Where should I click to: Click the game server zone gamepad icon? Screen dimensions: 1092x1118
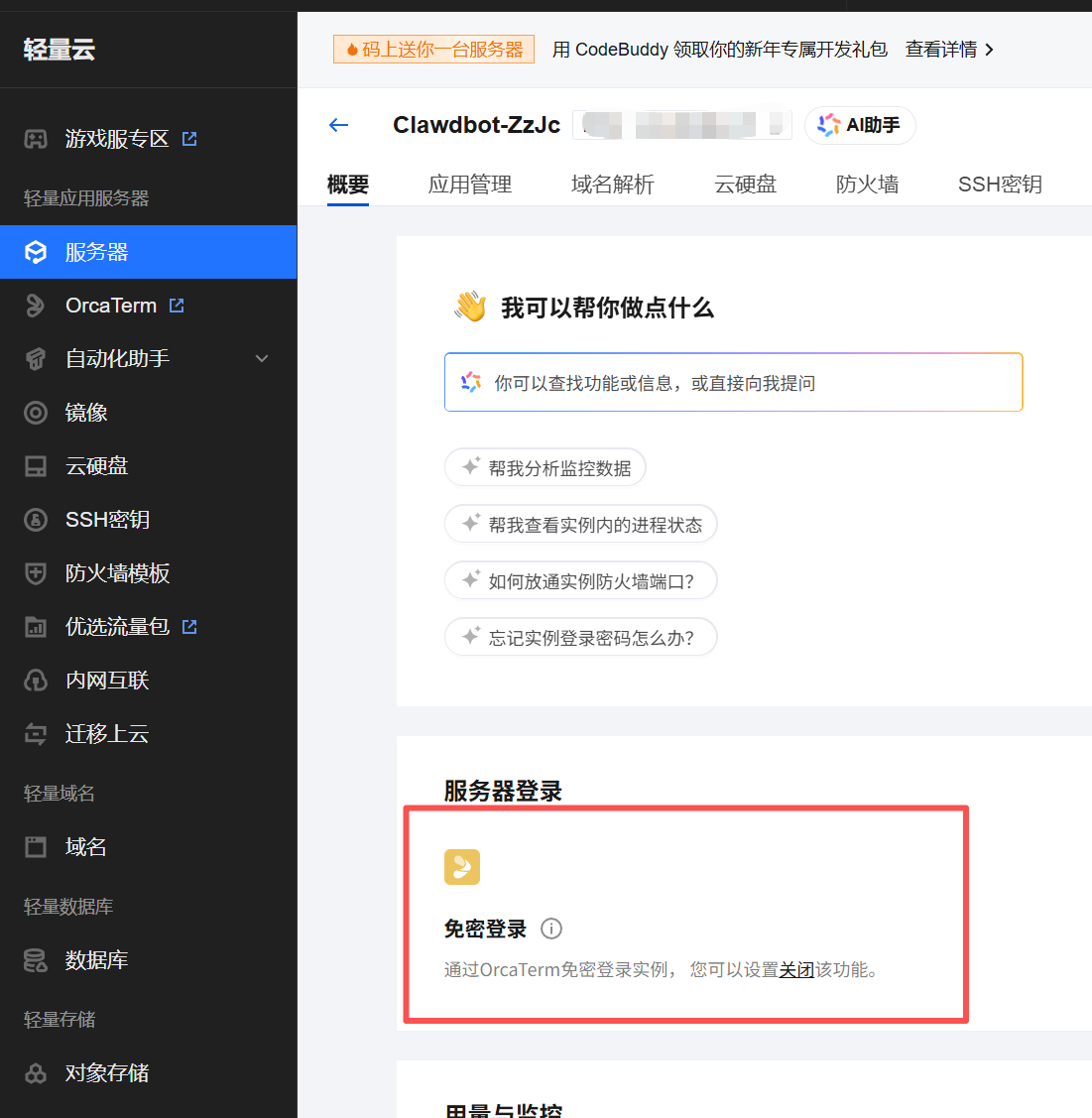[36, 138]
